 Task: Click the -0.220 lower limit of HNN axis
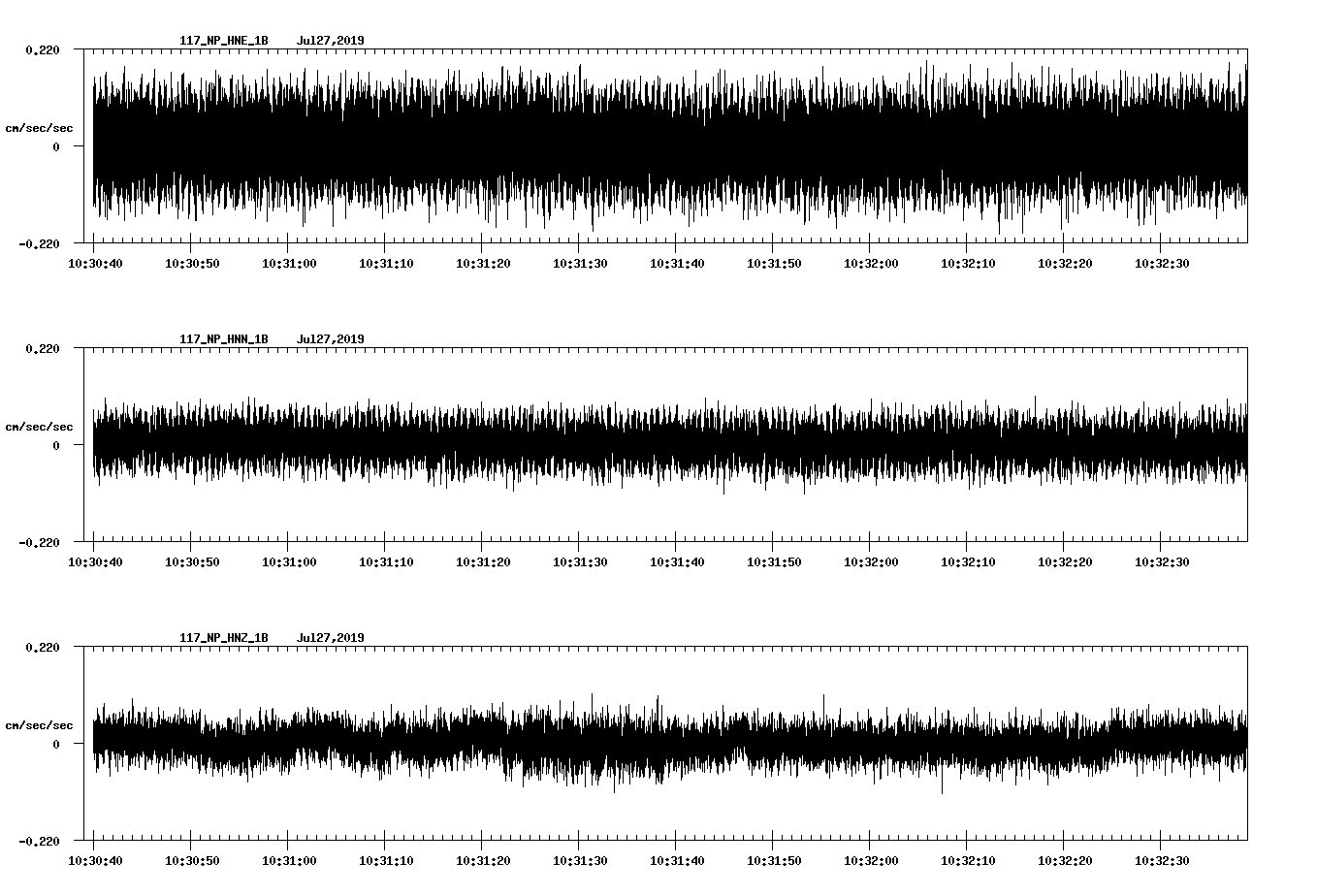point(39,542)
